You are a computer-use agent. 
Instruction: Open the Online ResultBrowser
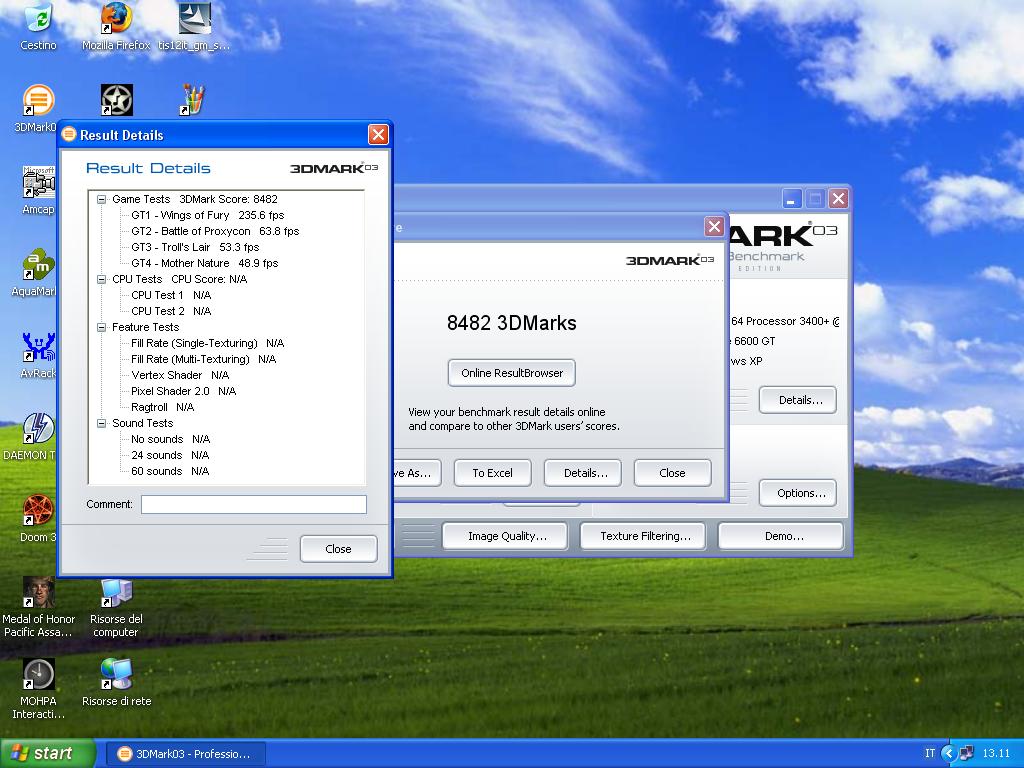pos(512,373)
